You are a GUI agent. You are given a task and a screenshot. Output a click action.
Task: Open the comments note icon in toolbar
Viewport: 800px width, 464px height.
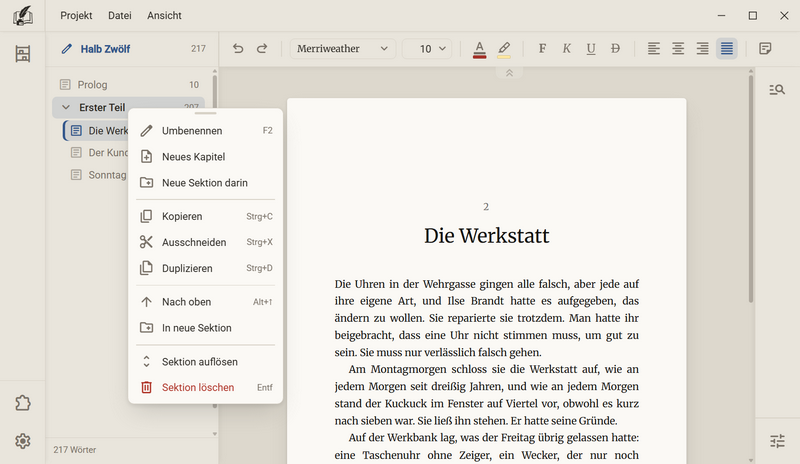point(765,48)
